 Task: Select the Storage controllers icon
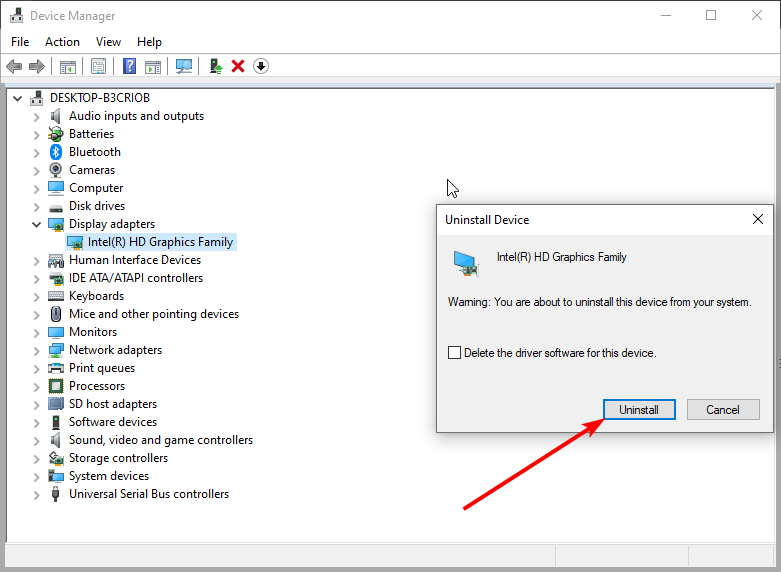[x=56, y=458]
